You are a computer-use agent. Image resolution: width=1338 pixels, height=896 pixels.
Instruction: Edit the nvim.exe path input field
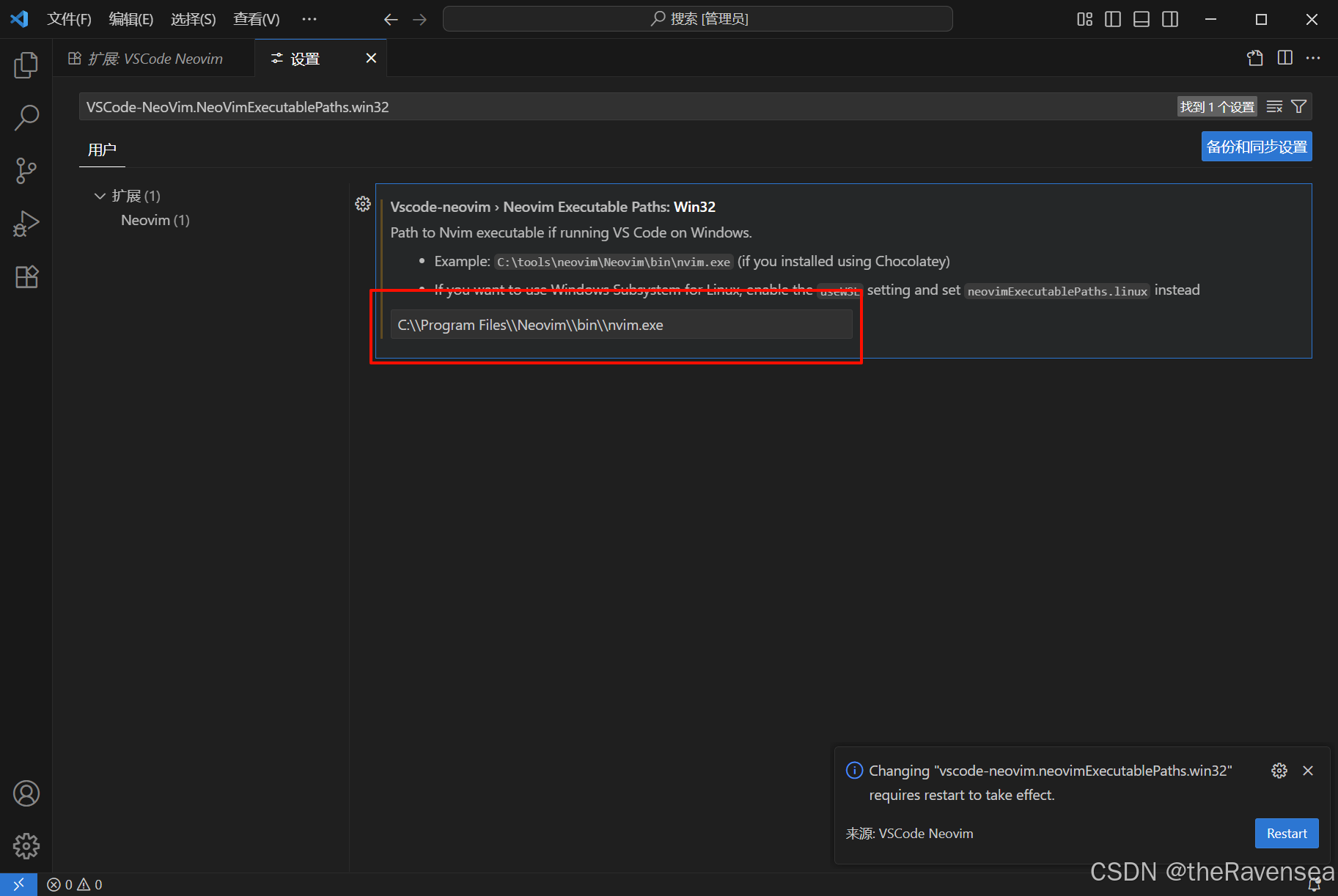click(621, 324)
